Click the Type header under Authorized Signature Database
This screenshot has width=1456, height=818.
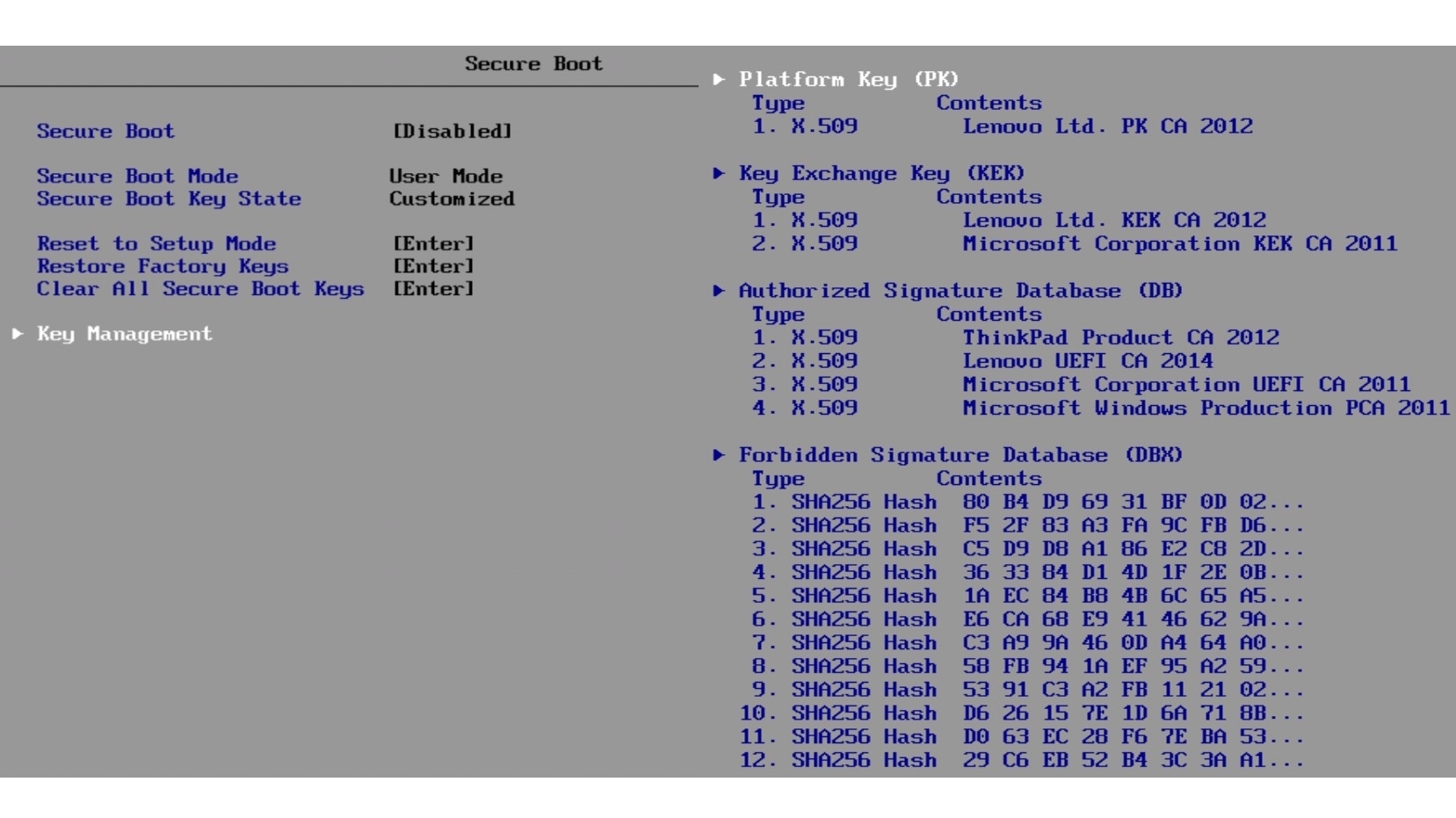coord(779,315)
